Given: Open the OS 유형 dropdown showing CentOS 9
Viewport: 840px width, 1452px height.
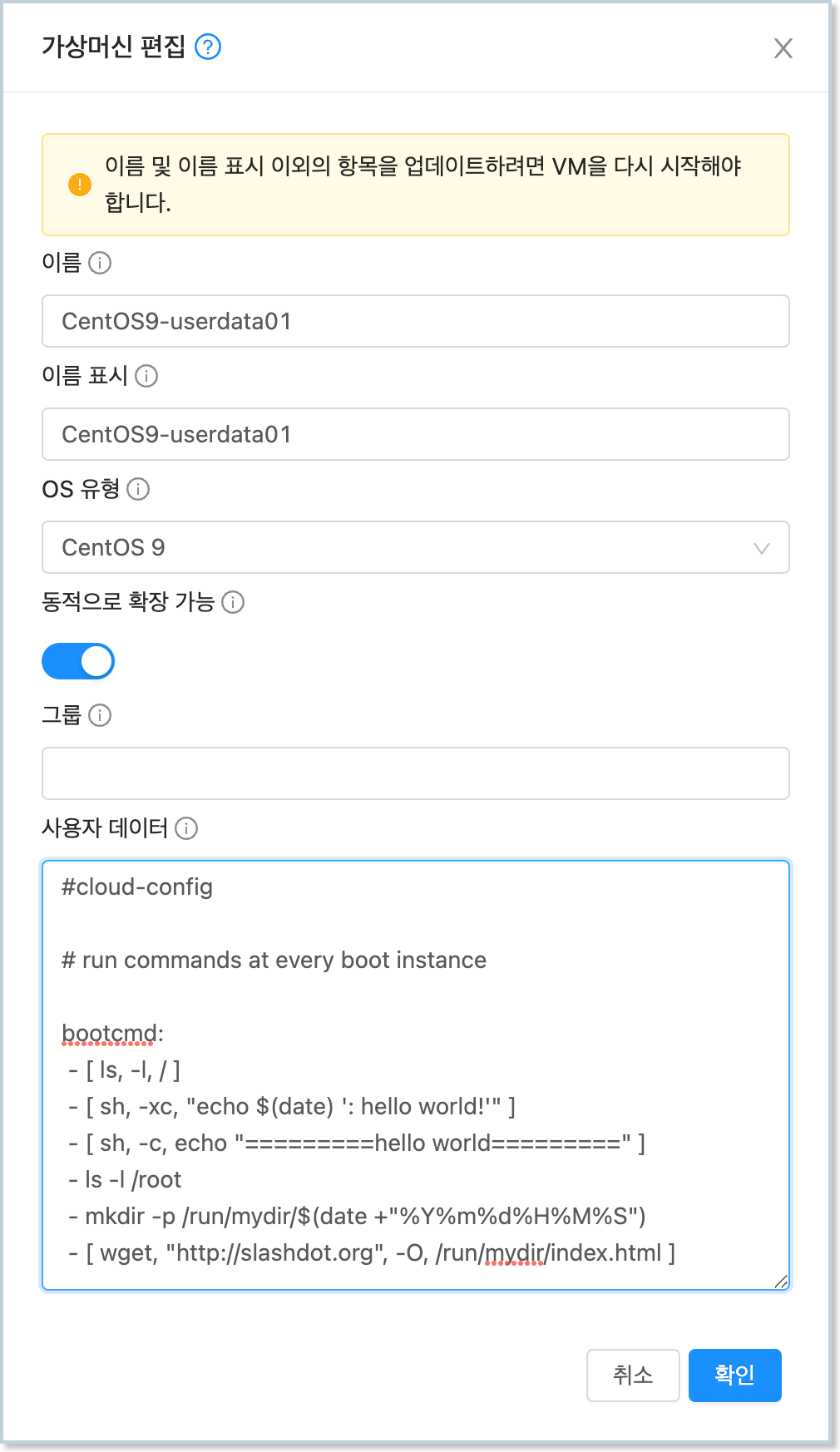Looking at the screenshot, I should click(399, 547).
